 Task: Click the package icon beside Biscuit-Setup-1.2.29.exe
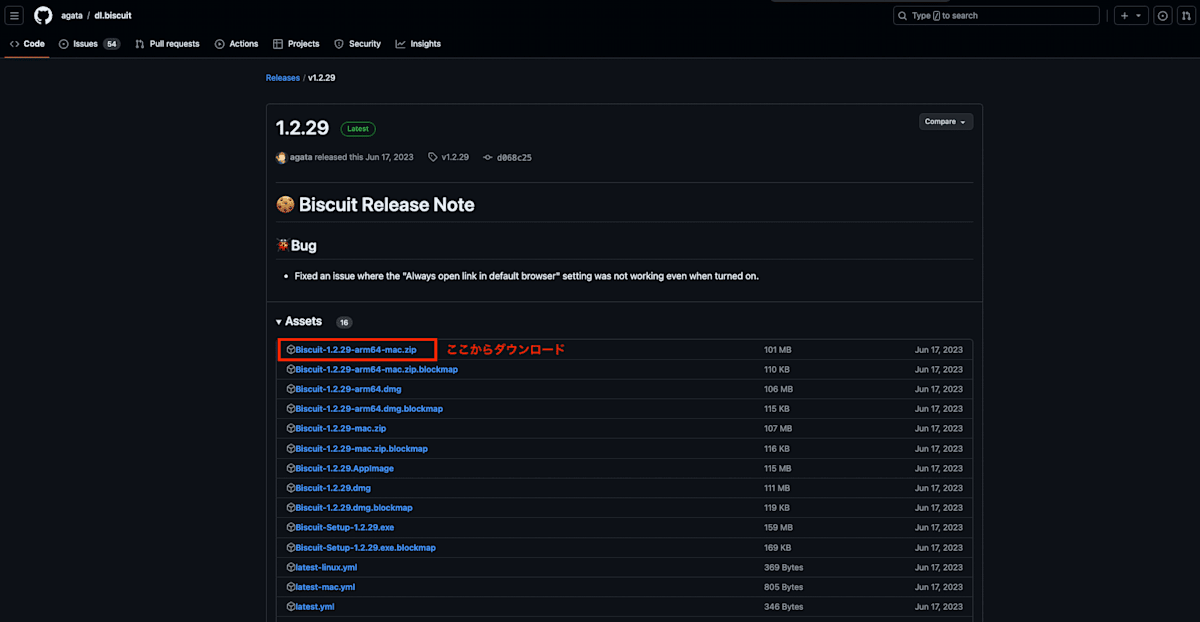(x=291, y=527)
